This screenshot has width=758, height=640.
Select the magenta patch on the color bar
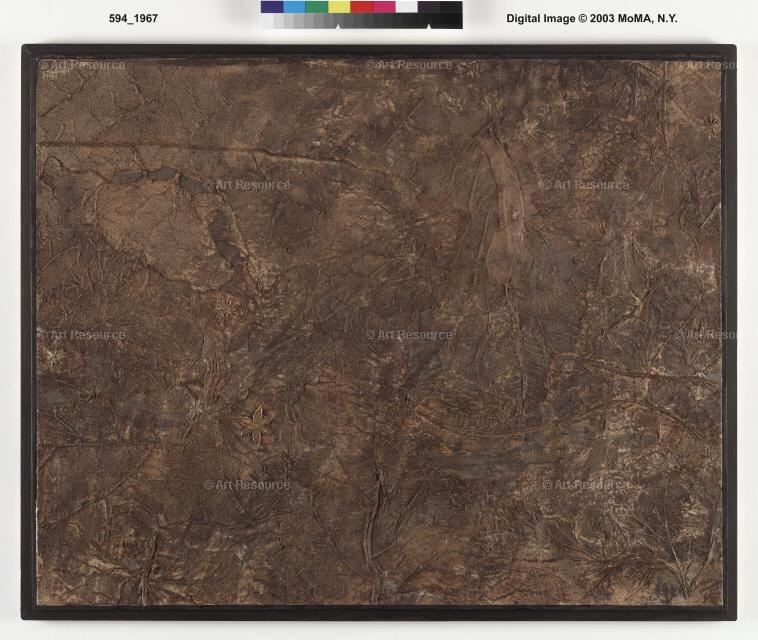point(384,7)
